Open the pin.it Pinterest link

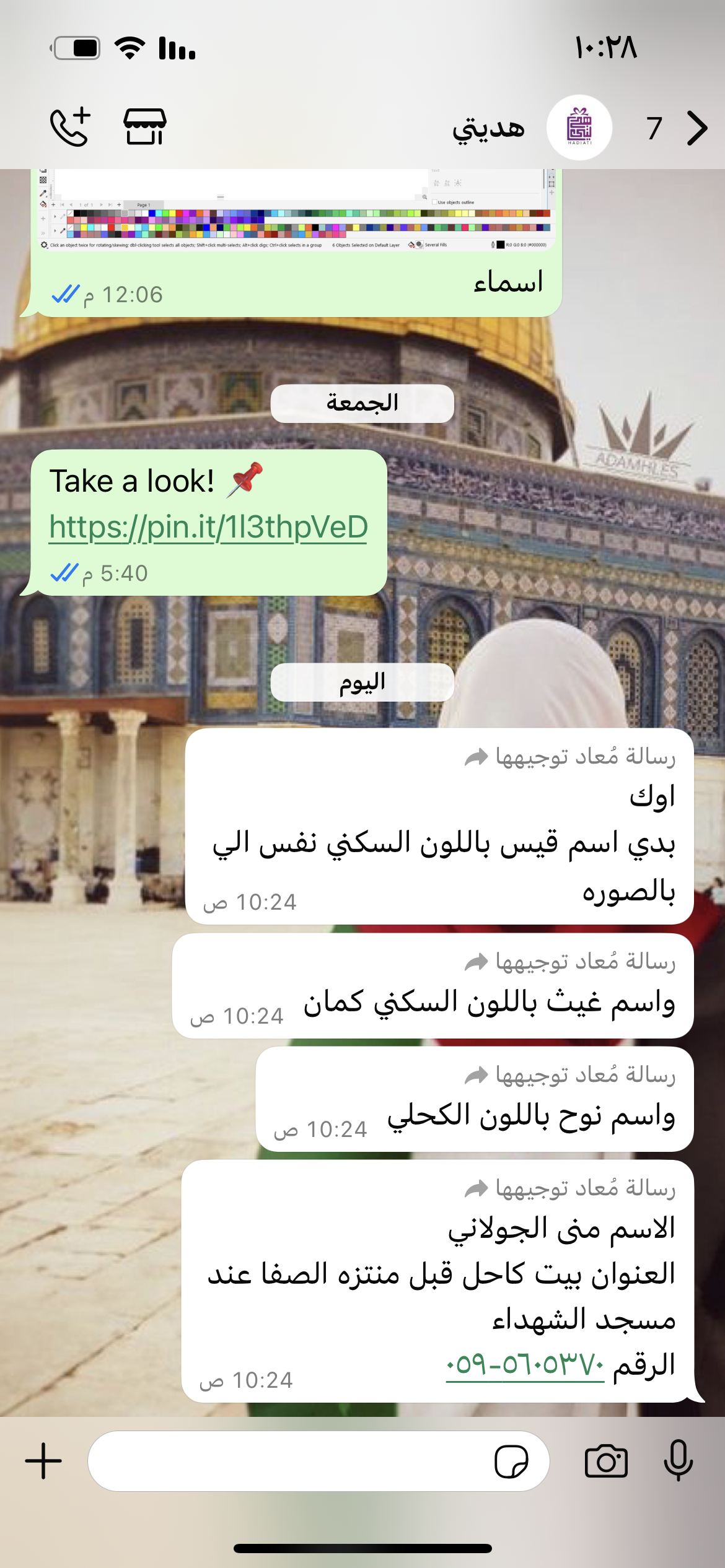tap(208, 527)
